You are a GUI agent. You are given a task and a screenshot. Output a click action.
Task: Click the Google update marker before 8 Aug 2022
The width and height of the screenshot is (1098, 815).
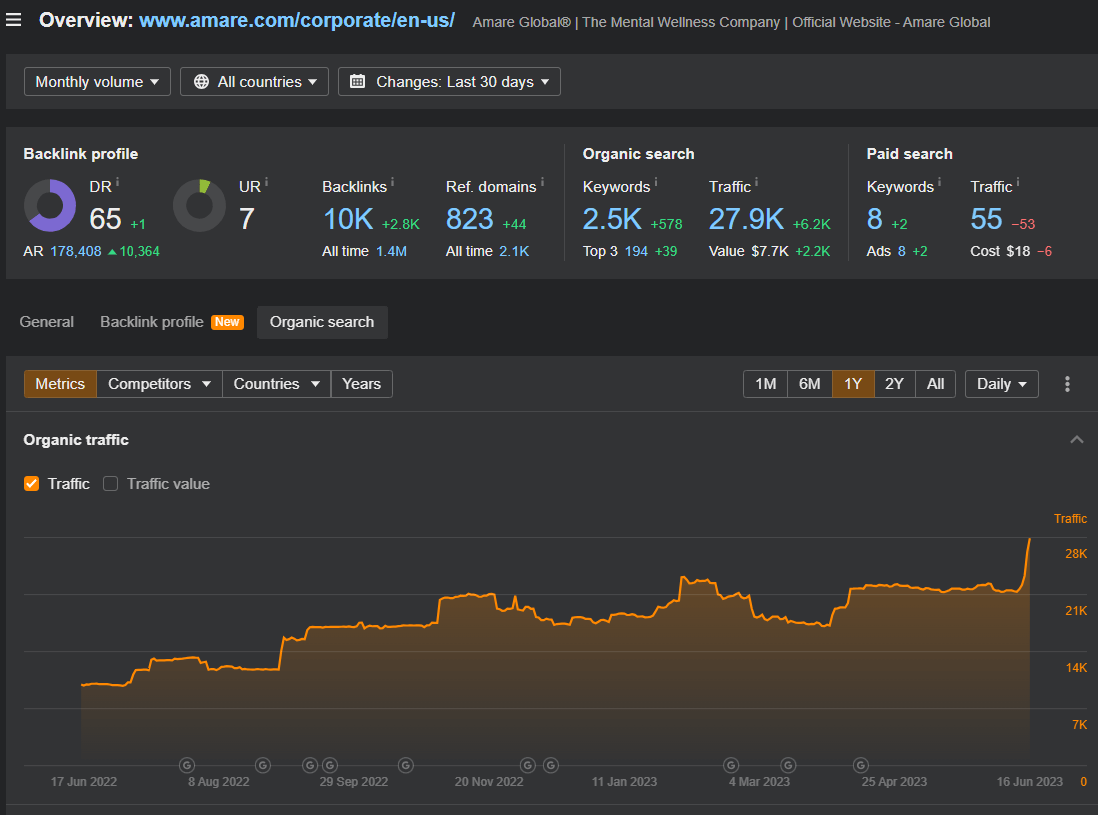tap(187, 765)
